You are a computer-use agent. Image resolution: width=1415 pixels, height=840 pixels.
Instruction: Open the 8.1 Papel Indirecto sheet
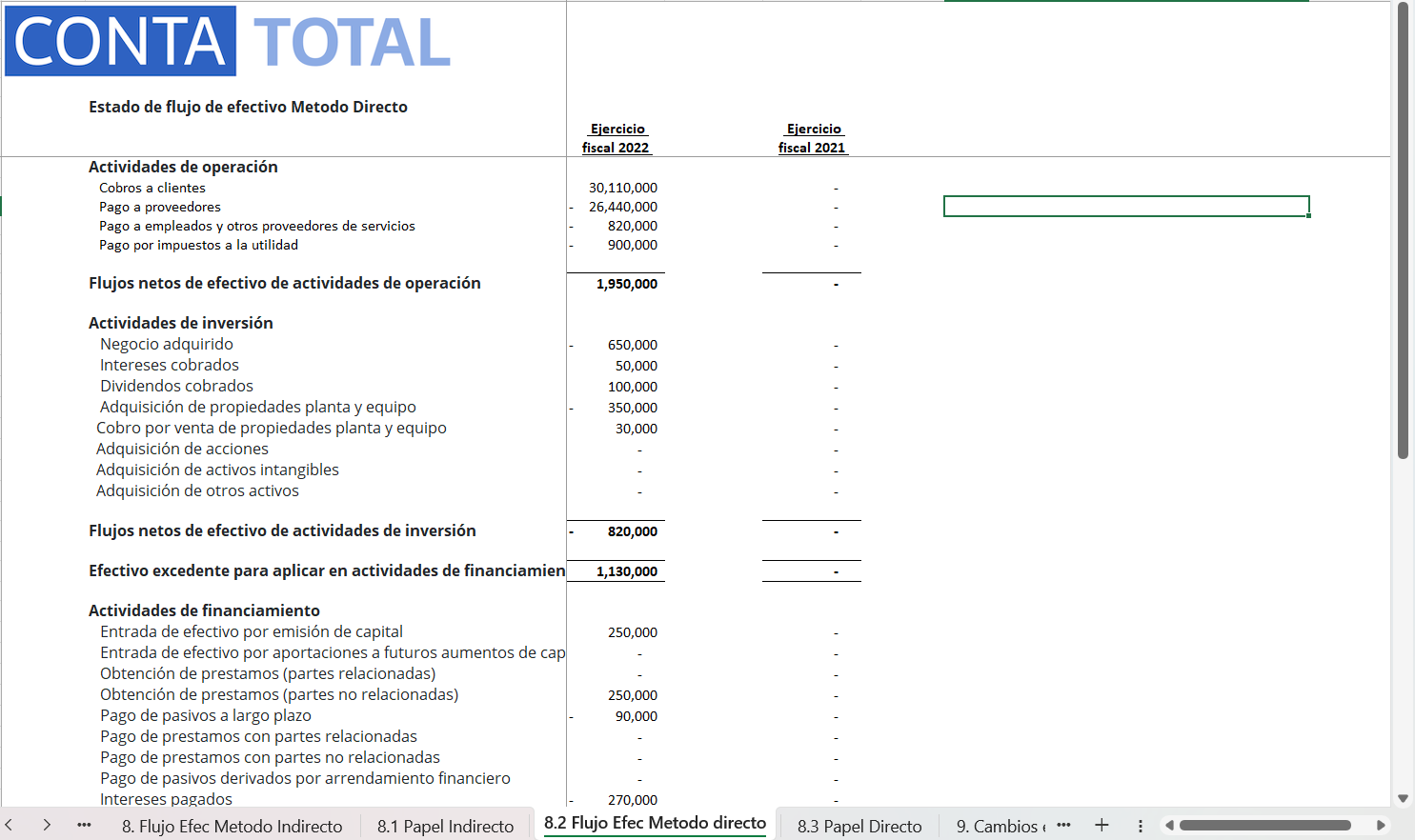pos(445,826)
